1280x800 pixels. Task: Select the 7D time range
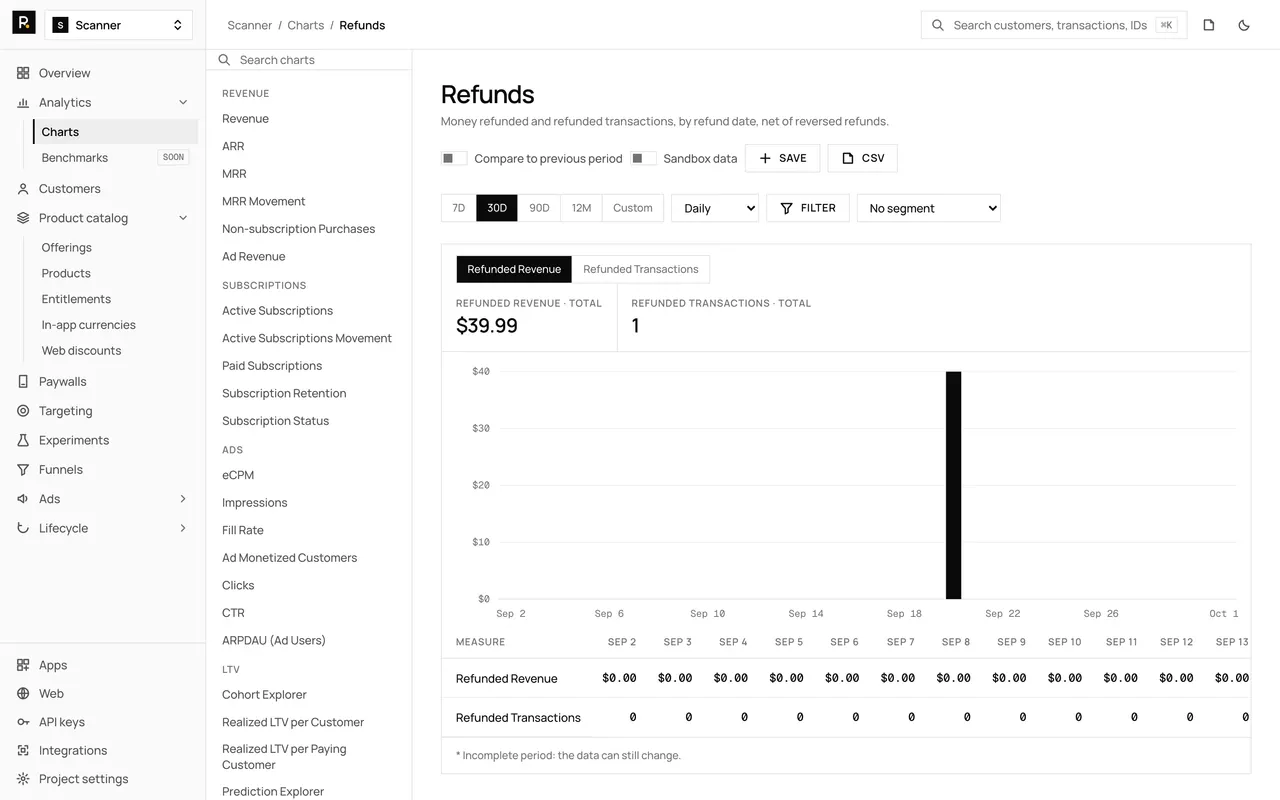coord(459,208)
